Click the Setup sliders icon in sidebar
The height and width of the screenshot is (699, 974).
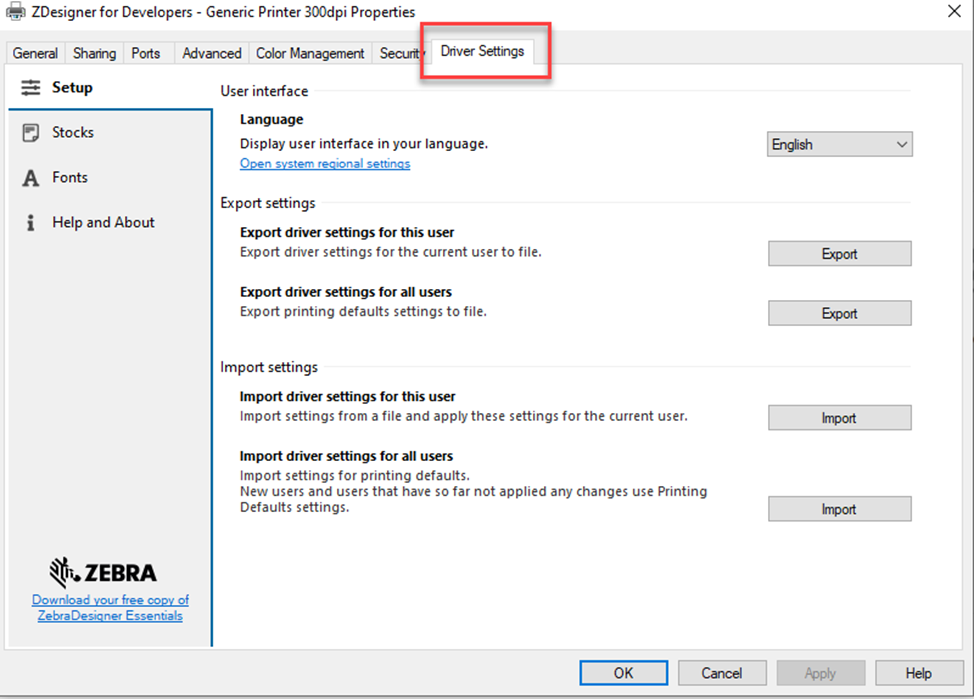coord(31,88)
